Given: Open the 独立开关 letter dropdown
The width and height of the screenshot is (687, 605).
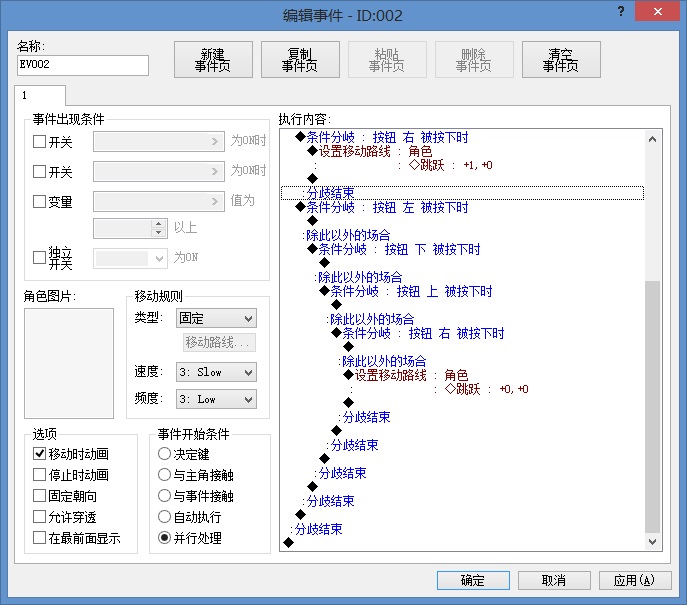Looking at the screenshot, I should 130,258.
